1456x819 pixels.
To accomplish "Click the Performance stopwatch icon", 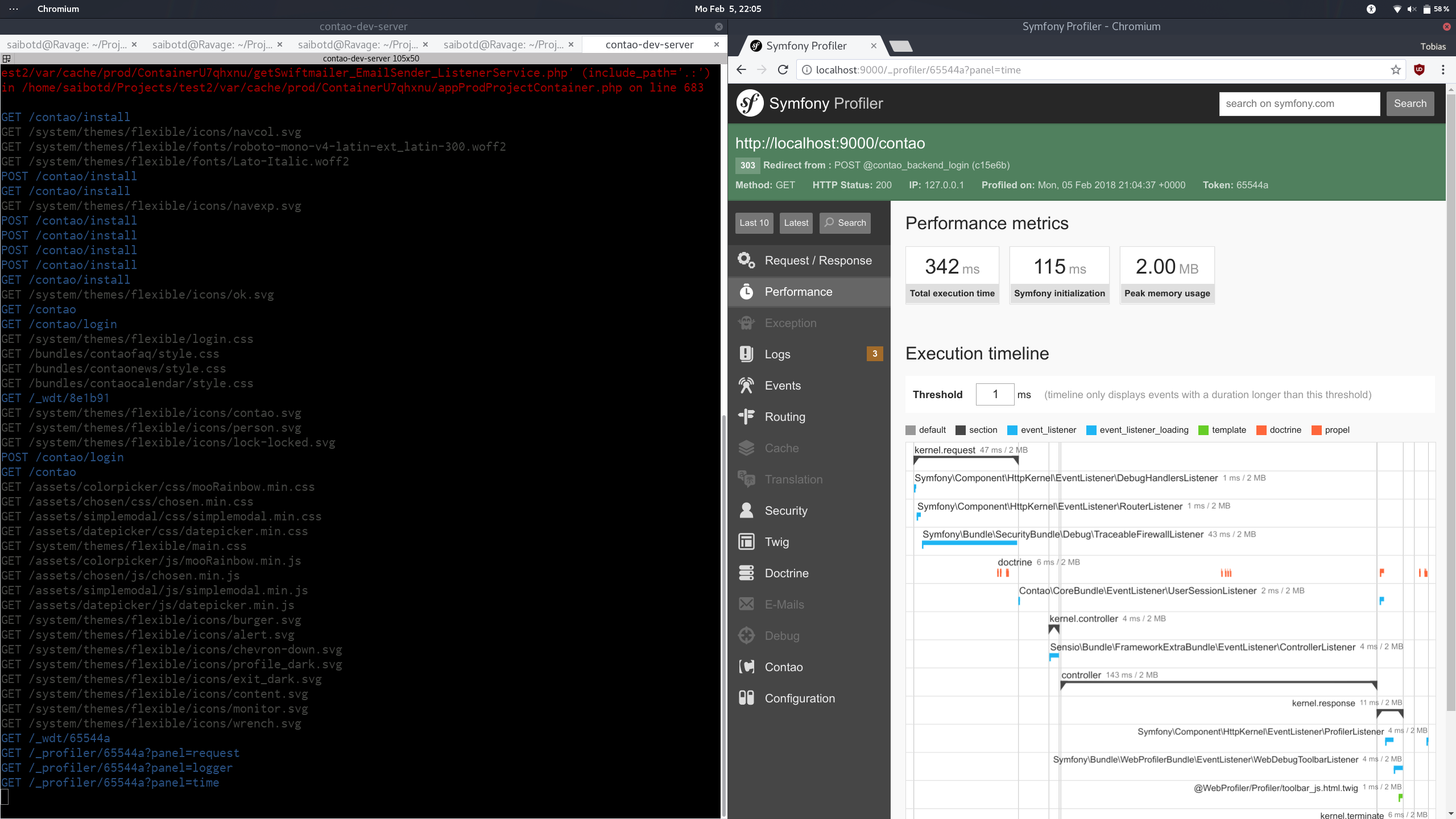I will 746,292.
